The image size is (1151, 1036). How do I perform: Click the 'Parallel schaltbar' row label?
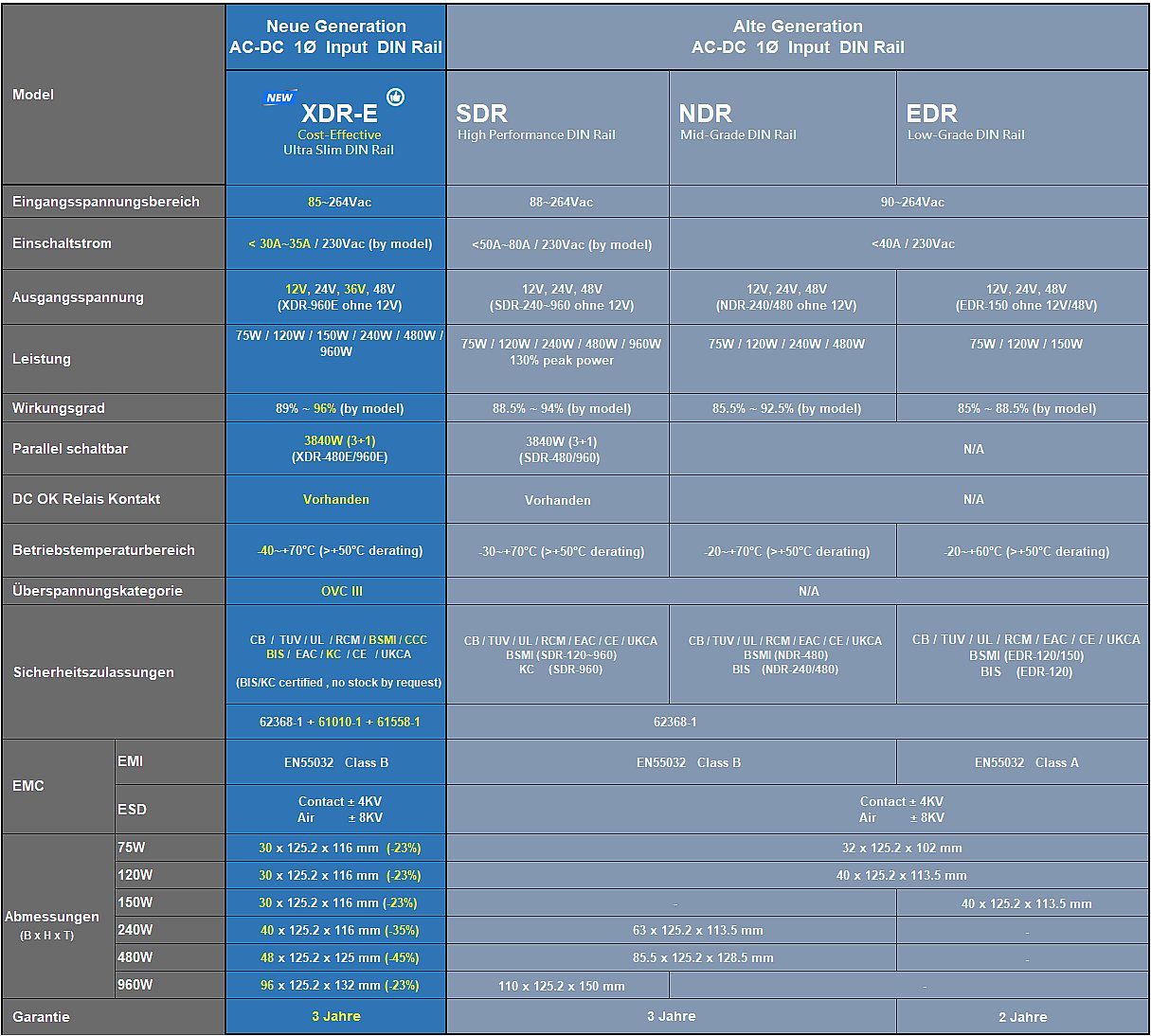click(70, 449)
